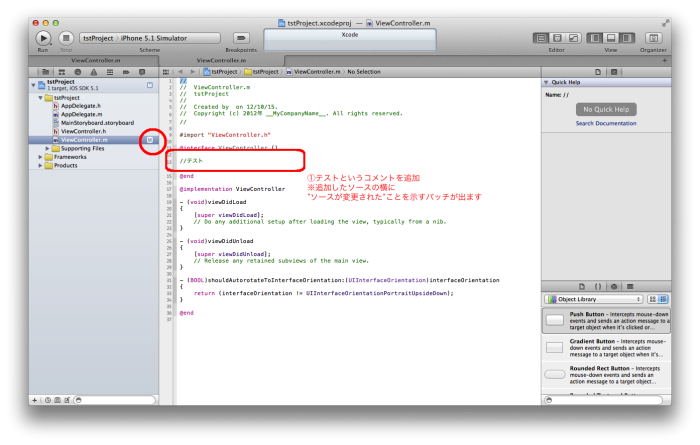
Task: Show the Media library
Action: (x=630, y=287)
